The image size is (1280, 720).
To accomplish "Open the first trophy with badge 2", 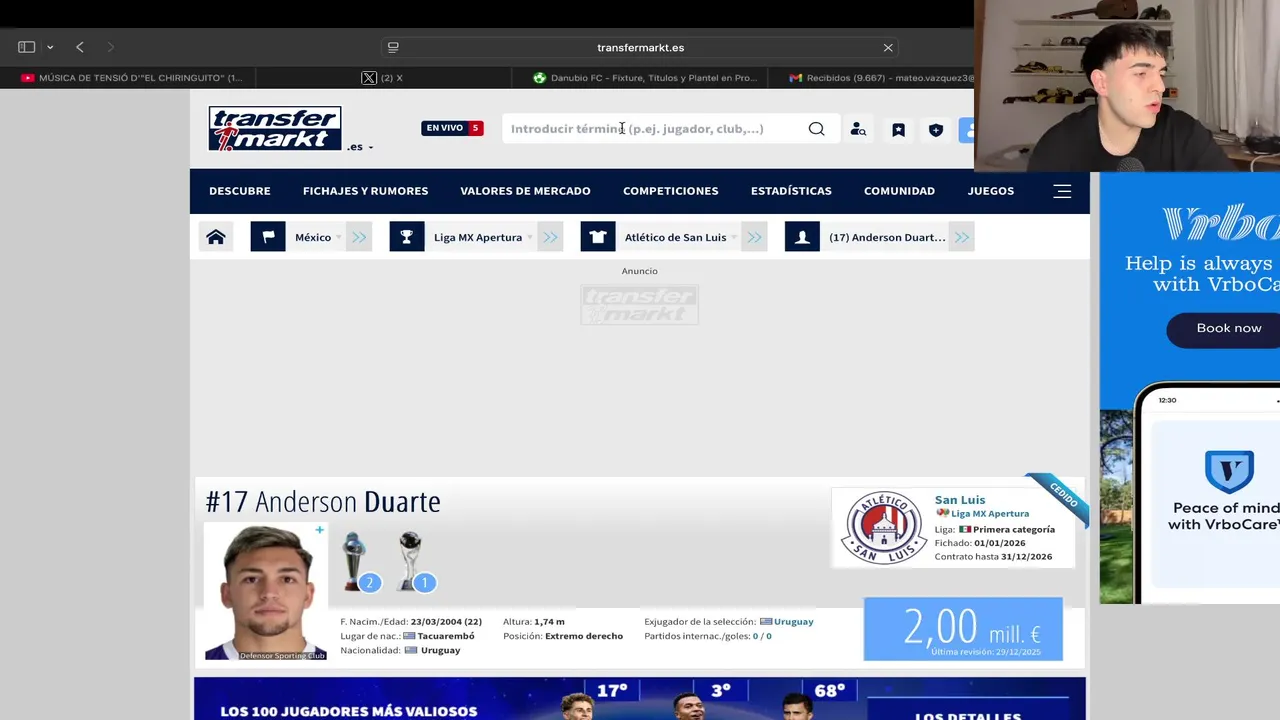I will coord(357,561).
